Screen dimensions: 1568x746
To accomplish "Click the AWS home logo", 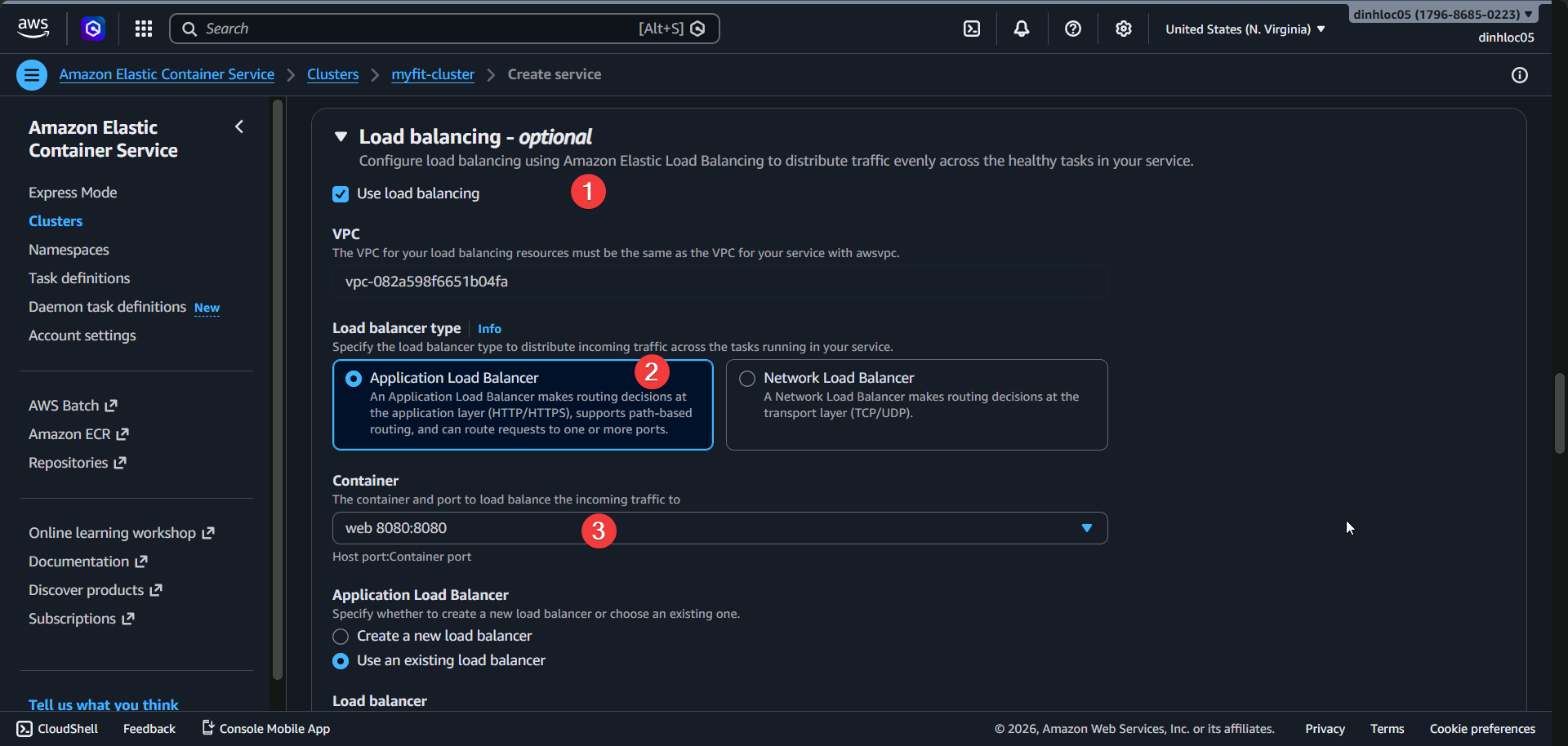I will click(x=32, y=28).
